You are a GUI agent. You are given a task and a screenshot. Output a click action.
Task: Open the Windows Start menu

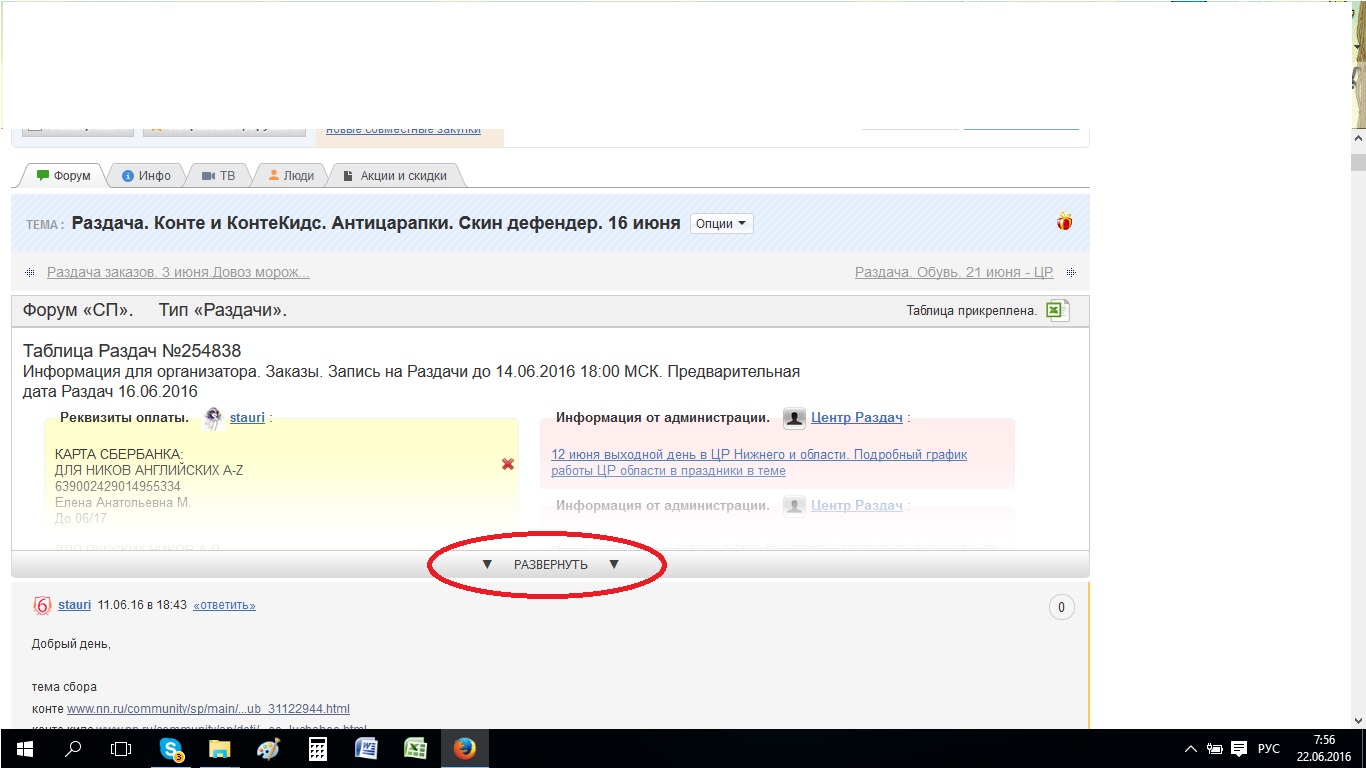pyautogui.click(x=24, y=749)
